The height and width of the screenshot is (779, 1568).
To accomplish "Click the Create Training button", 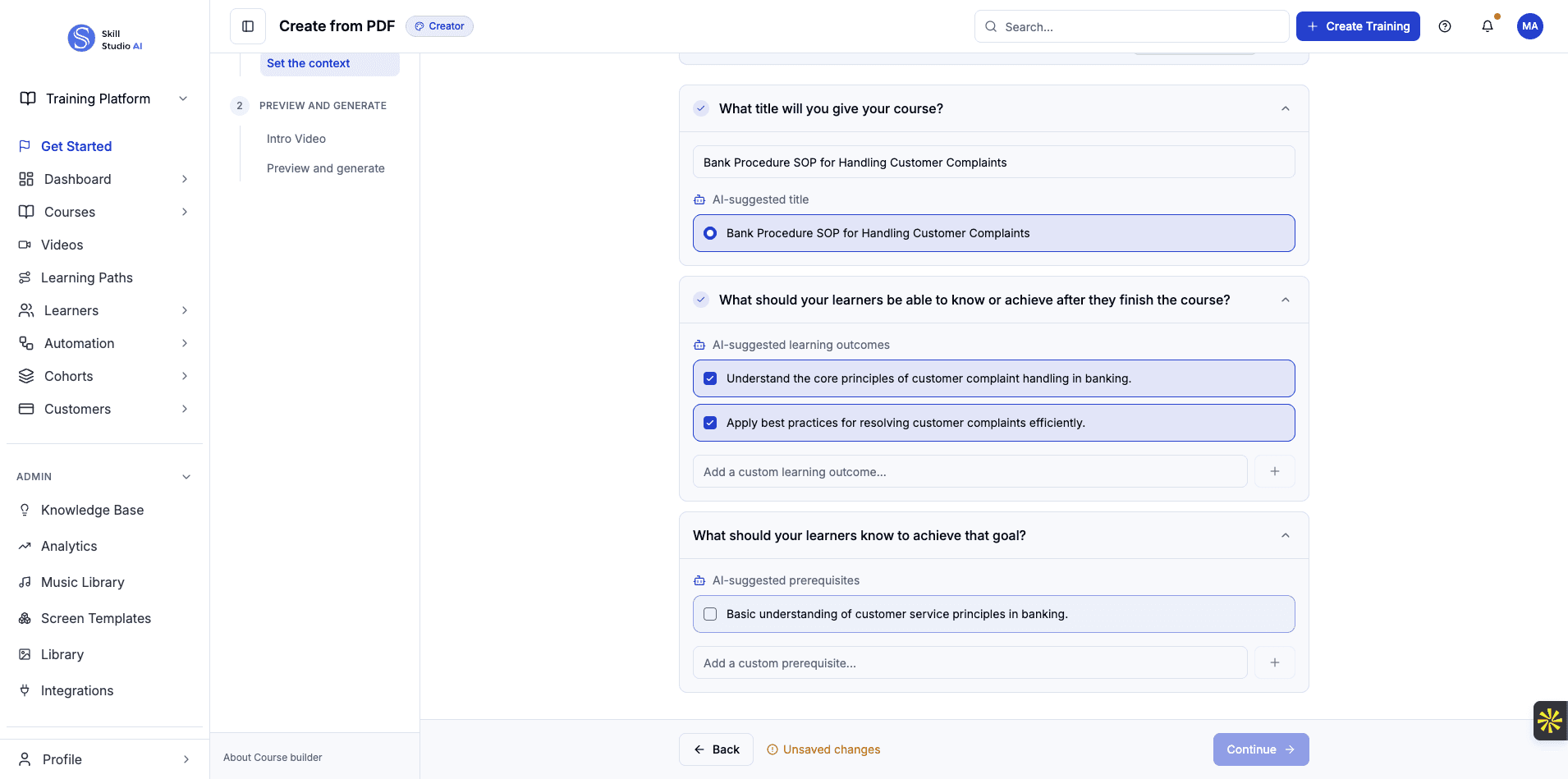I will click(1357, 25).
